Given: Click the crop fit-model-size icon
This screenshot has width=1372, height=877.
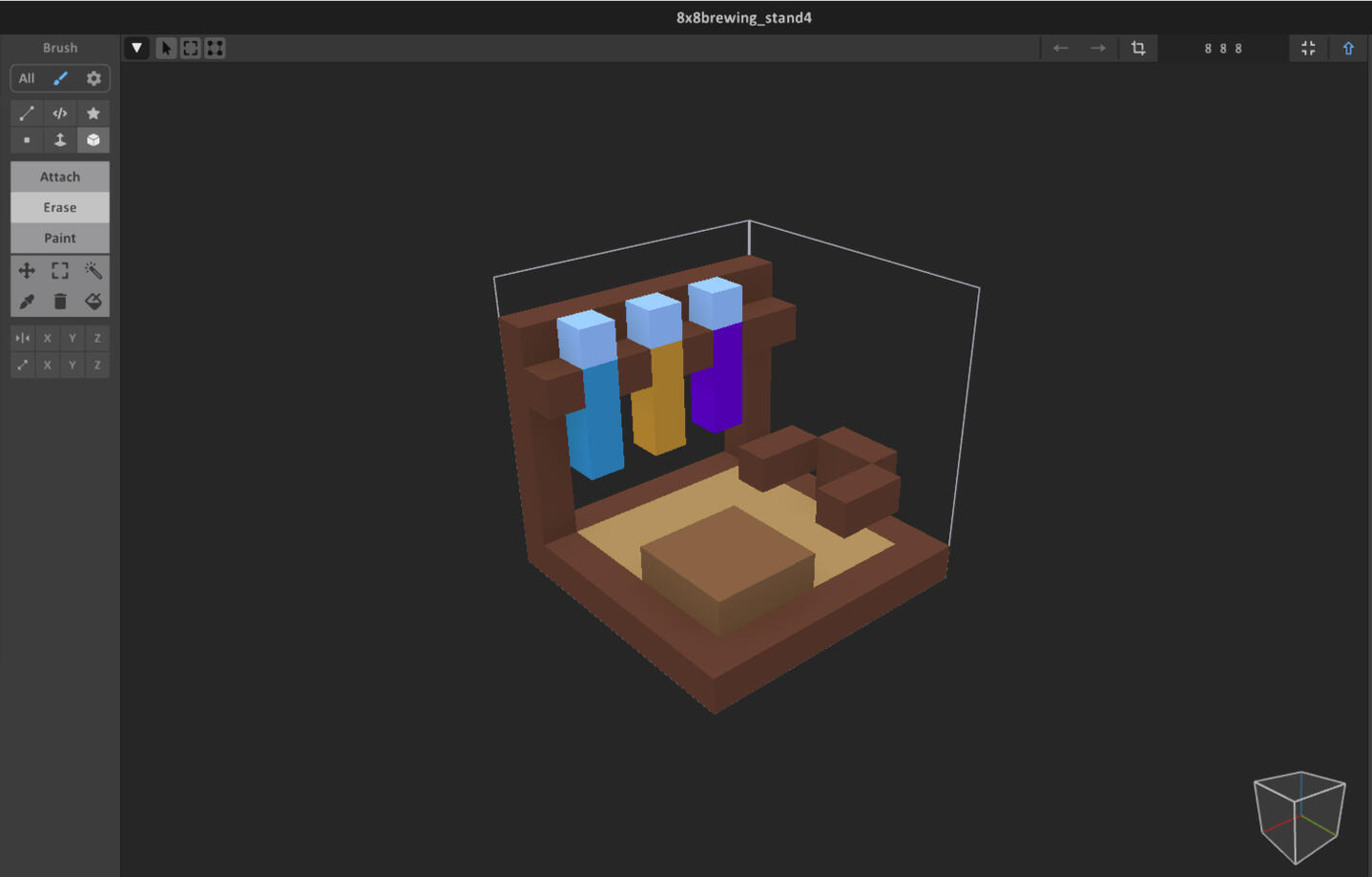Looking at the screenshot, I should pyautogui.click(x=1138, y=48).
